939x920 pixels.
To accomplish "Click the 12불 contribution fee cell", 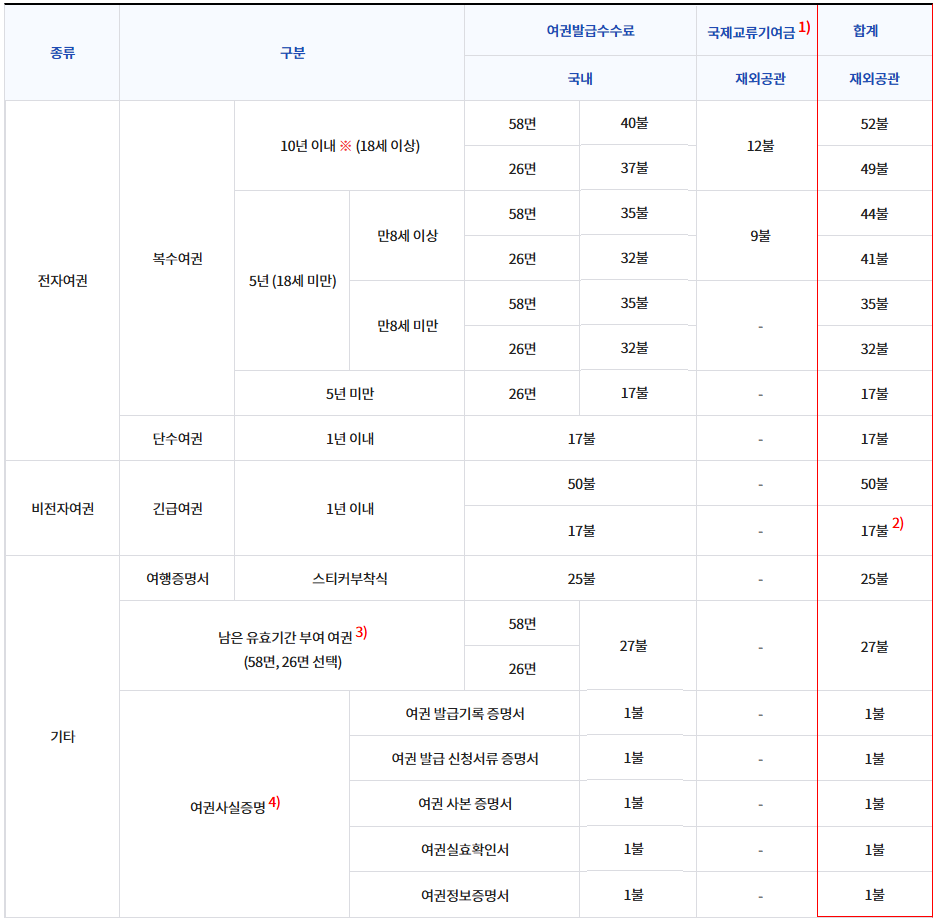I will click(759, 146).
